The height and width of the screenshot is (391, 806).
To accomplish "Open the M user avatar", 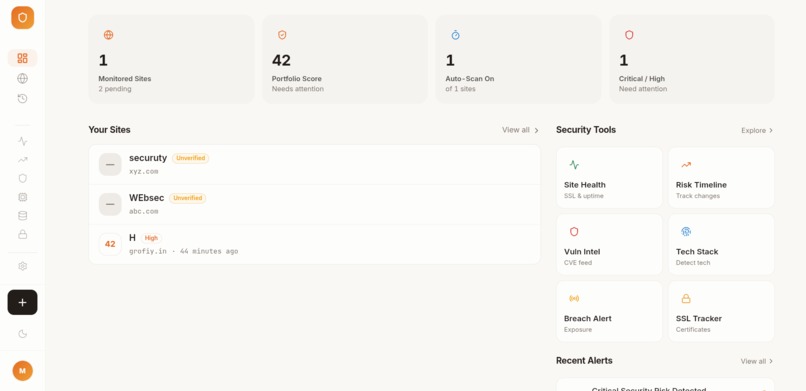I will point(23,370).
